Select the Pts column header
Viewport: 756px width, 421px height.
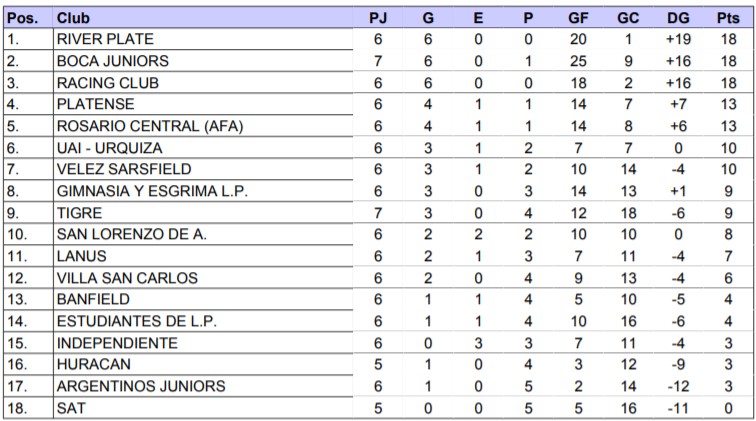click(728, 18)
